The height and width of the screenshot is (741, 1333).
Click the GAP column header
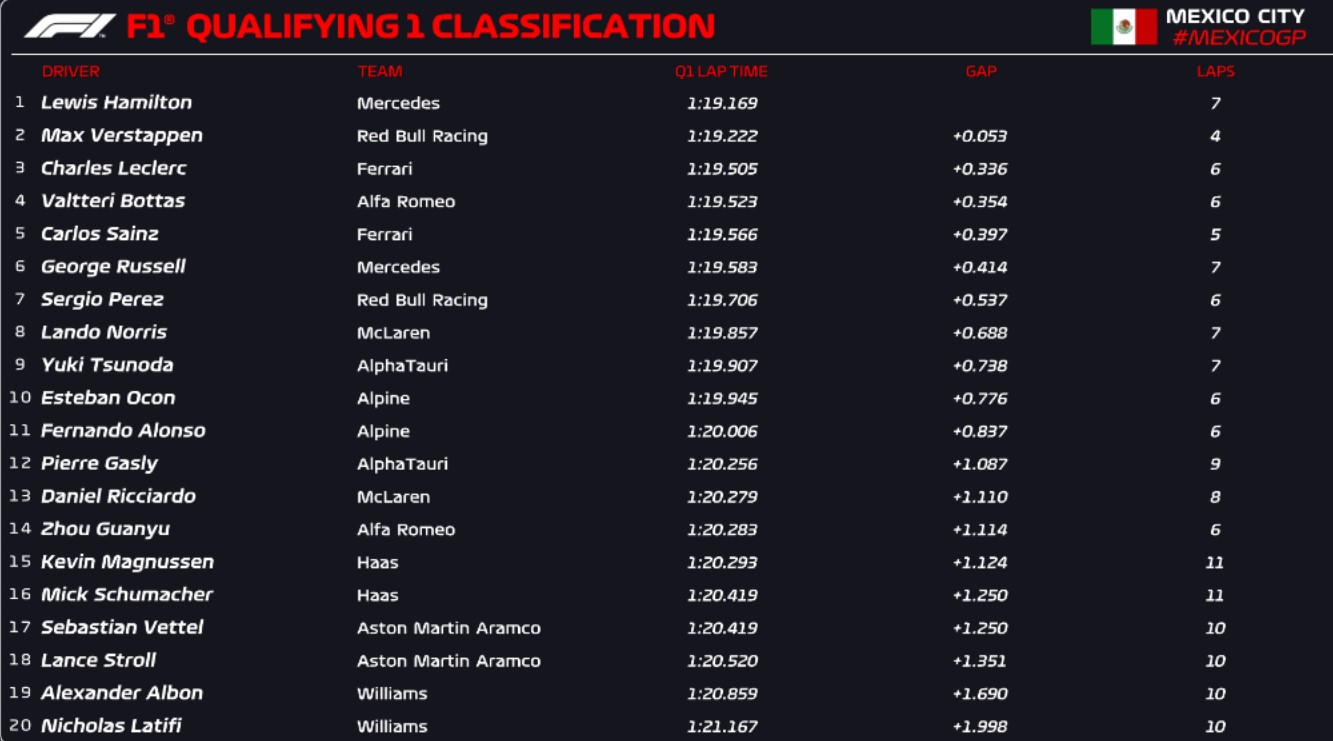coord(981,72)
